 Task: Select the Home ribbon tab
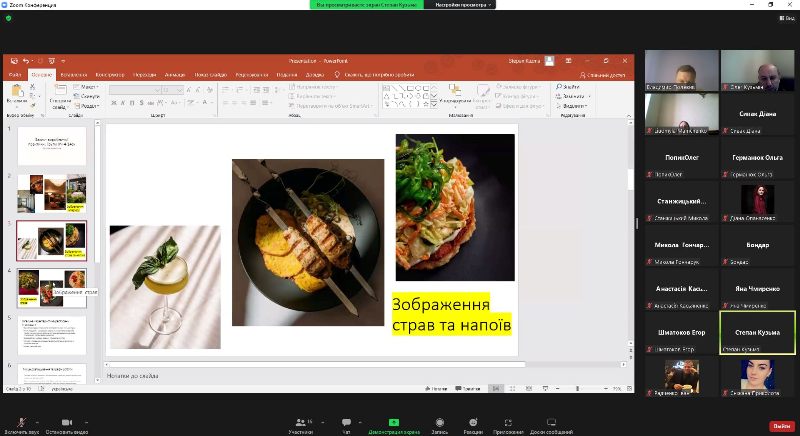click(42, 75)
